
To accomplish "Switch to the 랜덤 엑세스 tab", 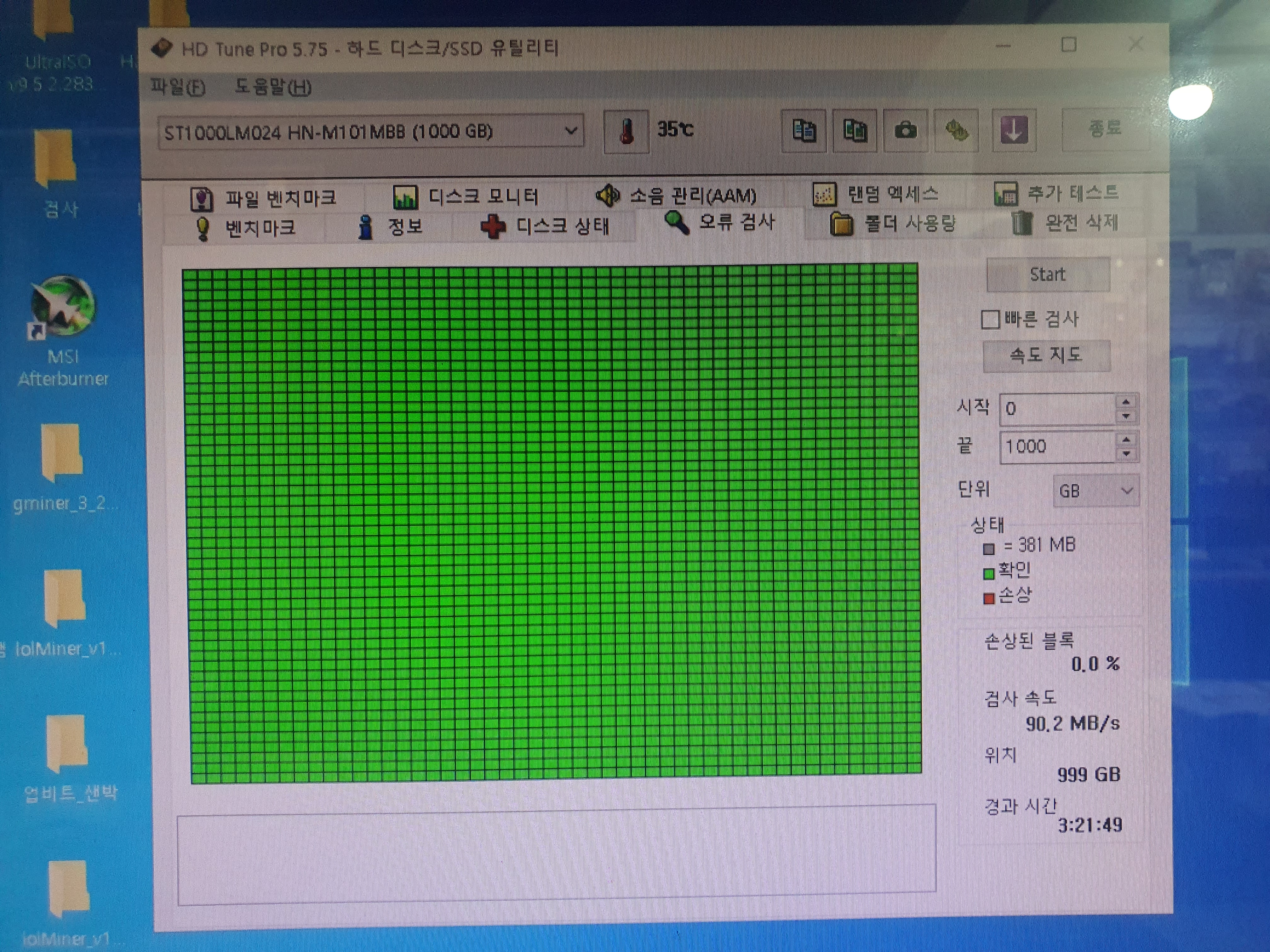I will (876, 194).
